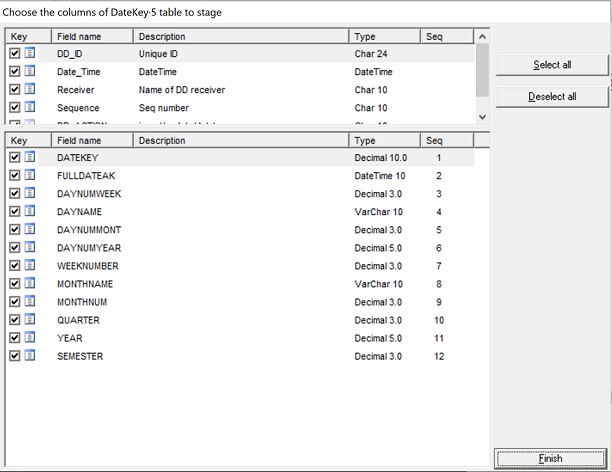Click the field icon next to DAYNAME
The height and width of the screenshot is (472, 612).
30,212
